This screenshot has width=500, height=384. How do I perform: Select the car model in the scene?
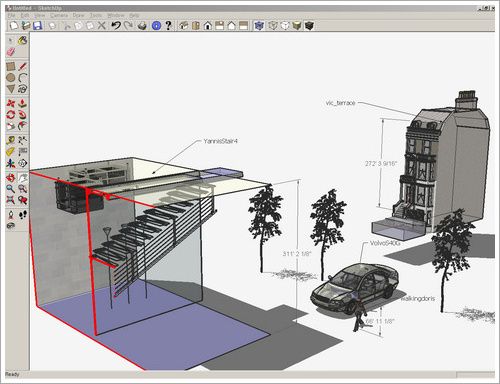click(354, 287)
